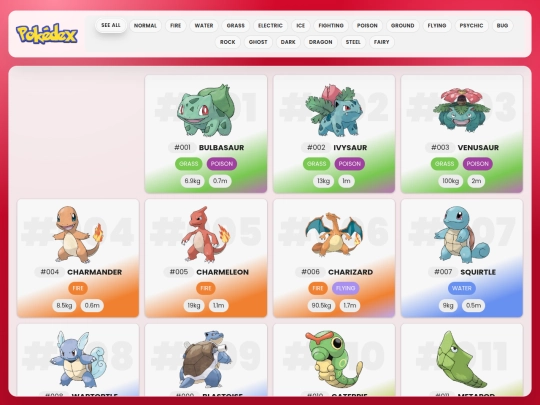540x405 pixels.
Task: Click the #007 number label
Action: 443,272
